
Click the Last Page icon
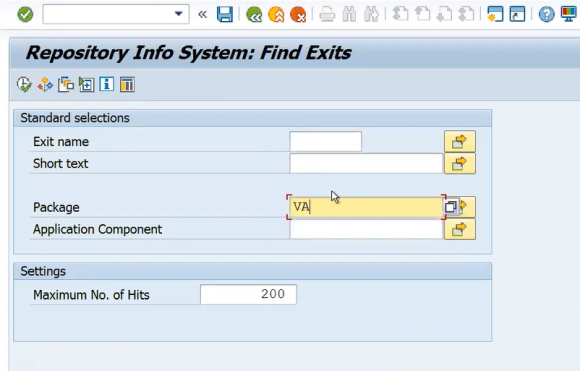tap(466, 14)
